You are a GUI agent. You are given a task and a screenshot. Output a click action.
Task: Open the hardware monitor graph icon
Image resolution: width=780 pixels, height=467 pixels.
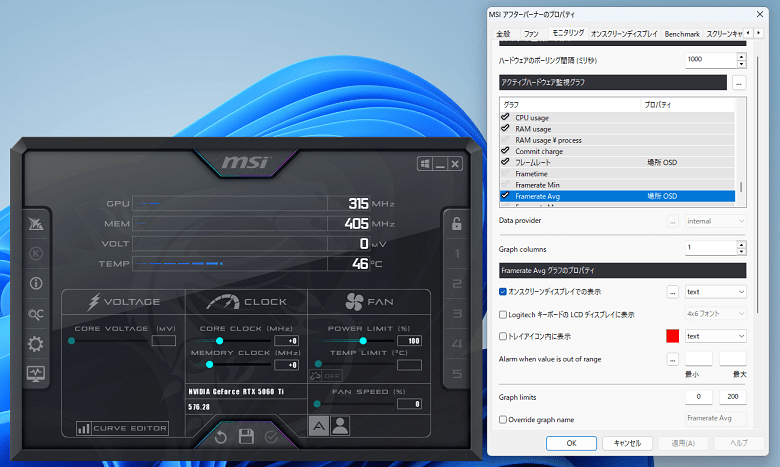point(36,373)
